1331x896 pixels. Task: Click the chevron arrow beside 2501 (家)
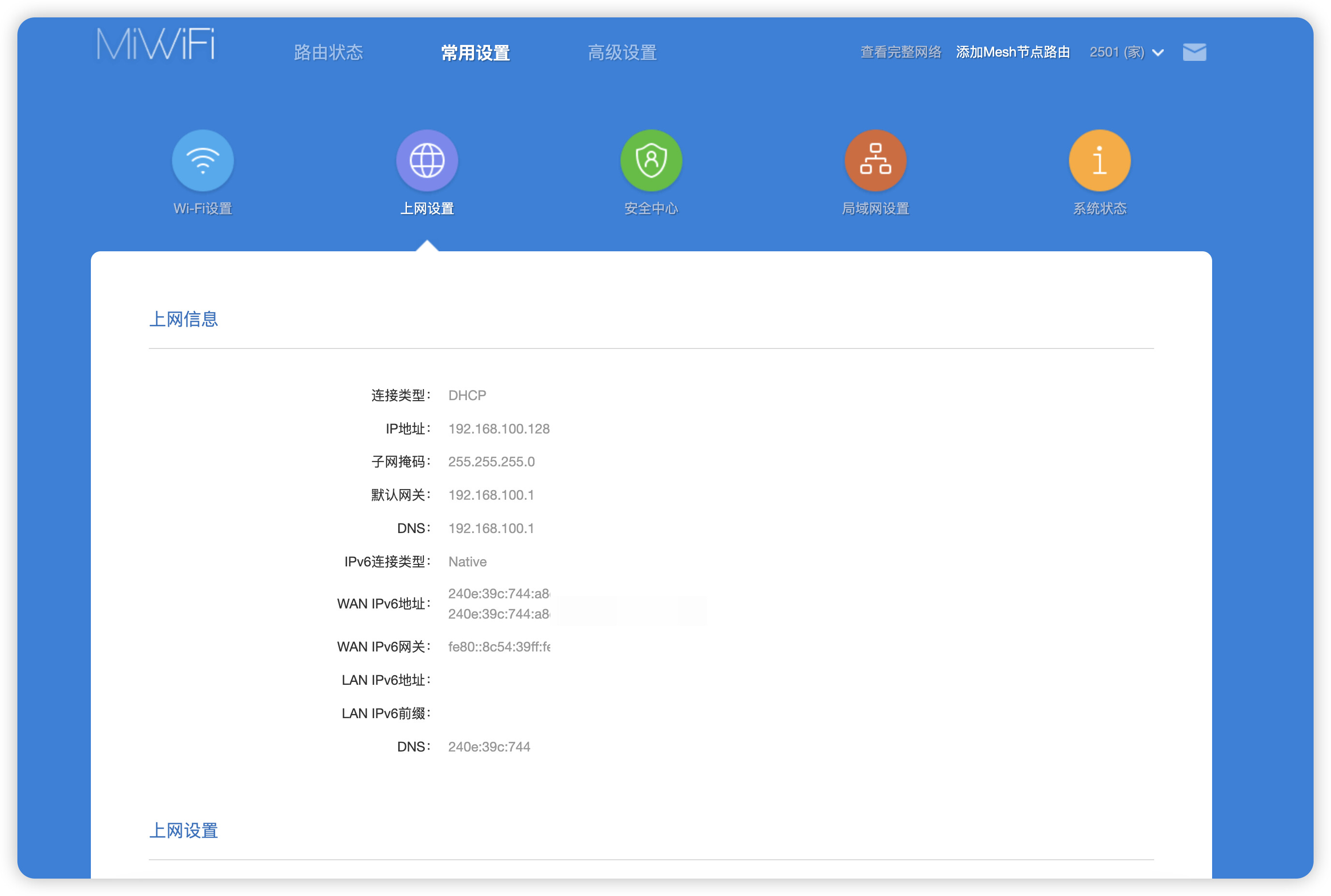point(1158,53)
